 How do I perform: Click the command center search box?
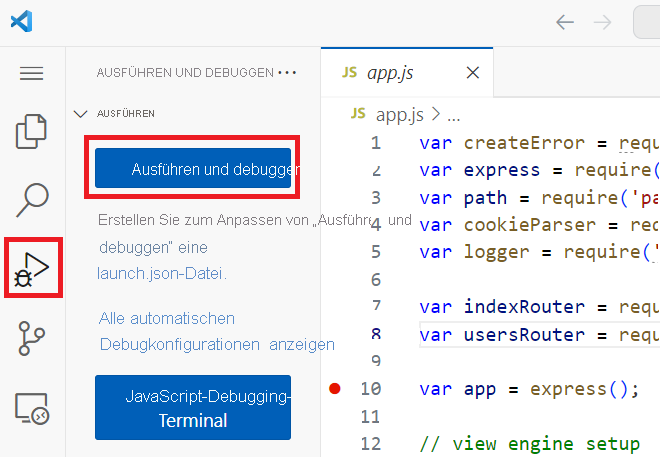click(x=647, y=22)
